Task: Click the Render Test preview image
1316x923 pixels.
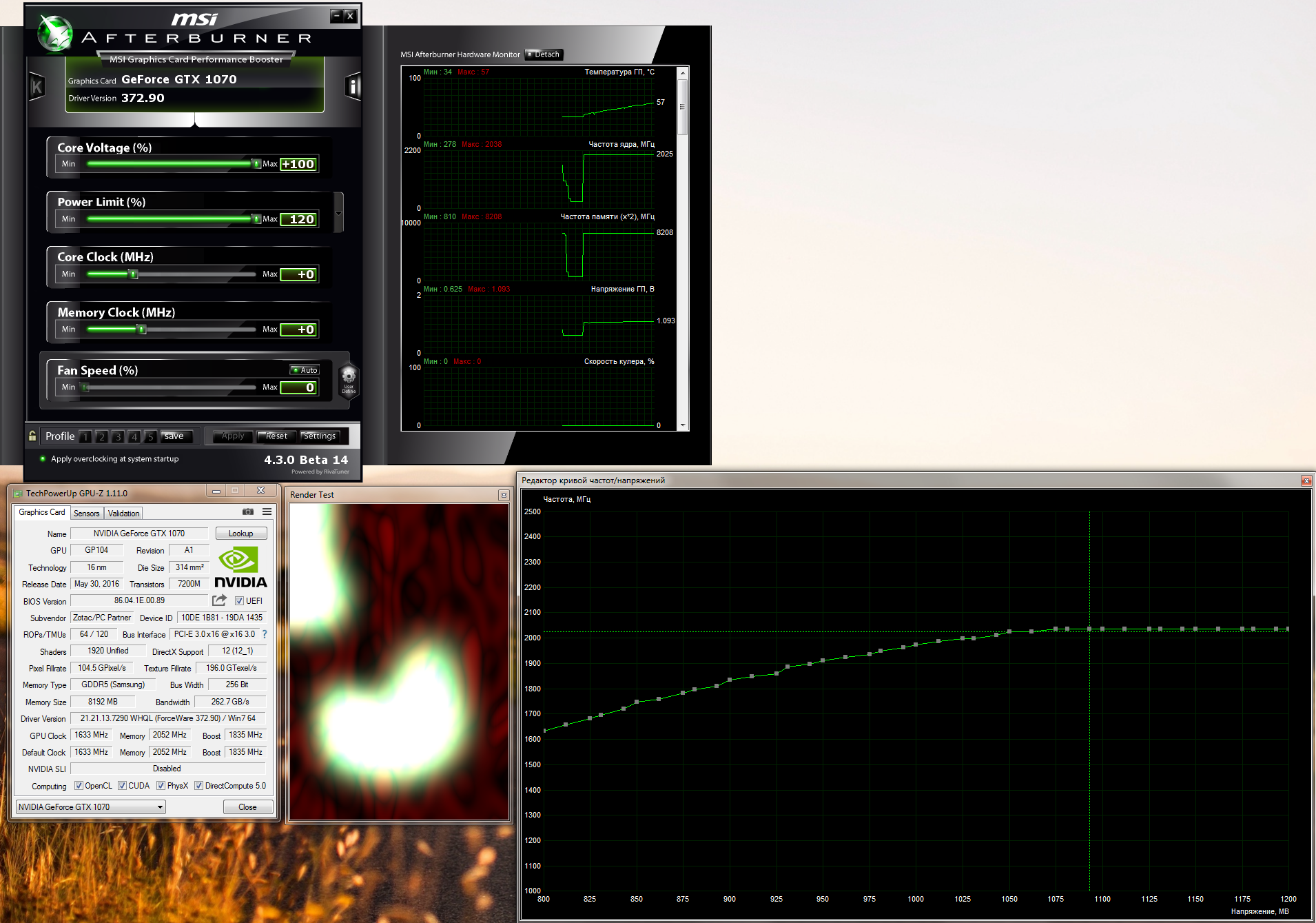Action: pos(399,662)
